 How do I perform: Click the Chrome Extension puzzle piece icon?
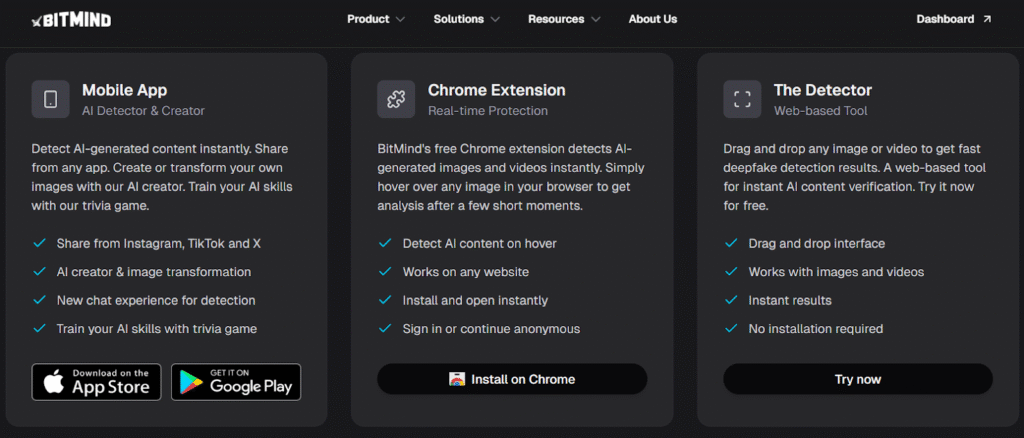[396, 99]
